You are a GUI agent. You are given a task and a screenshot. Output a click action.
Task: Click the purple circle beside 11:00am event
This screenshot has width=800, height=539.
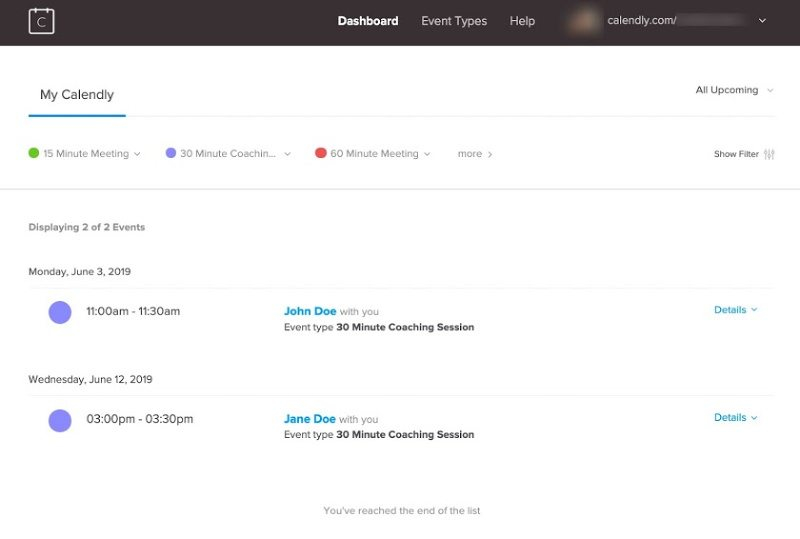(60, 312)
